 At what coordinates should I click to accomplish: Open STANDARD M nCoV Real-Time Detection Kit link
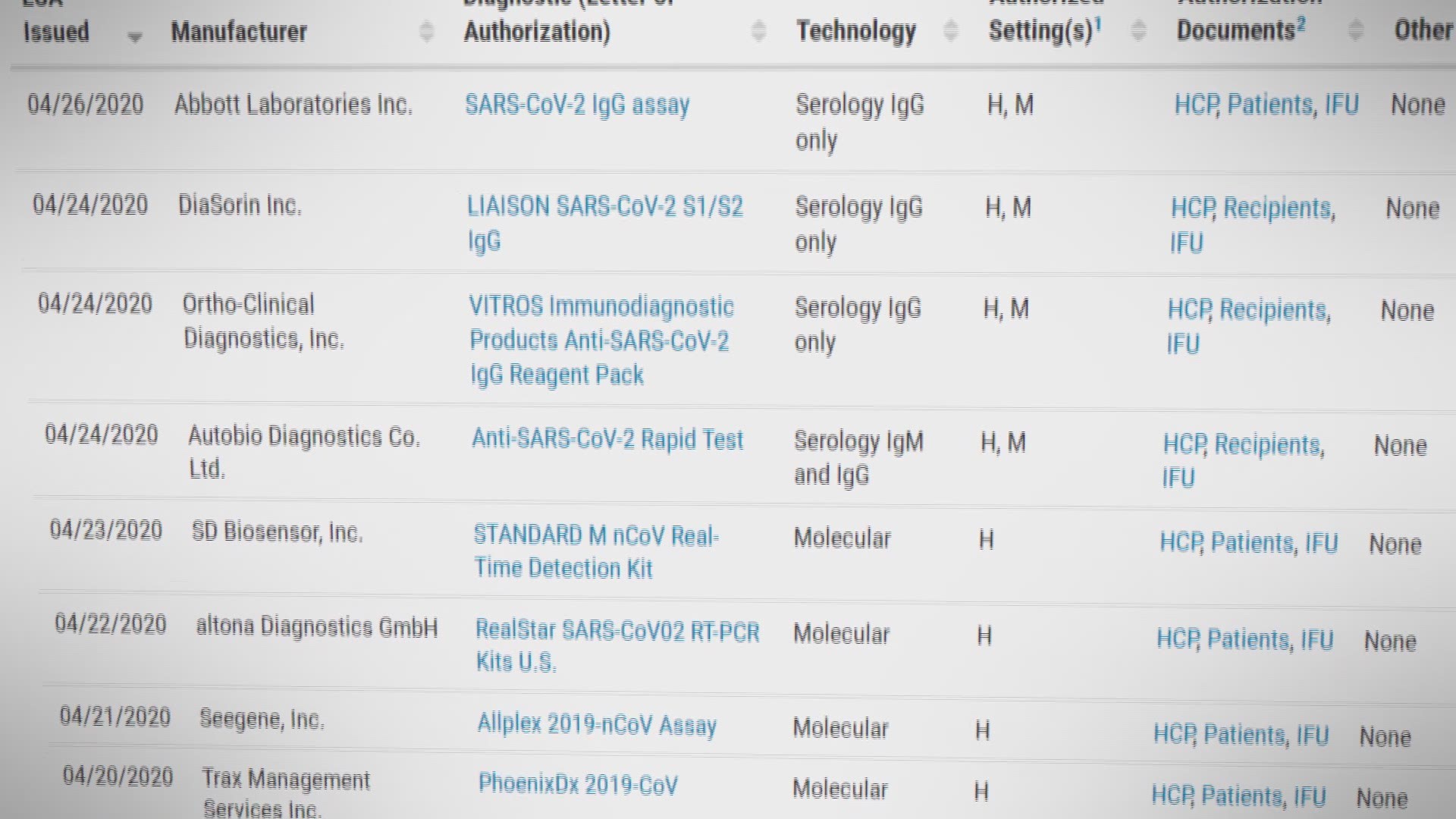(x=596, y=551)
